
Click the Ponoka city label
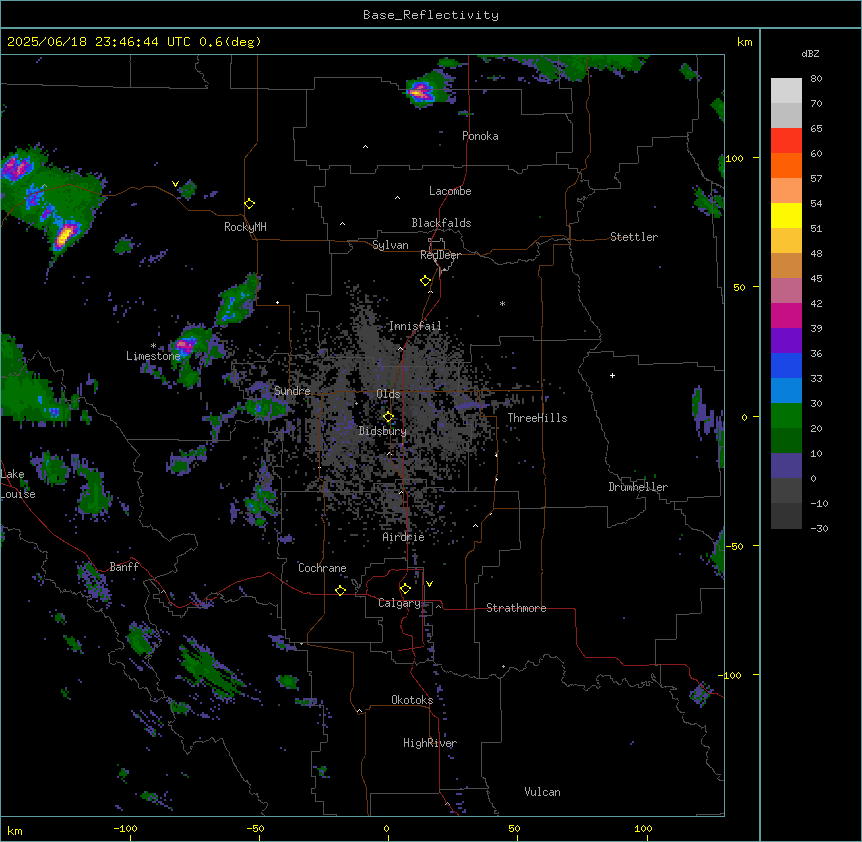coord(480,136)
